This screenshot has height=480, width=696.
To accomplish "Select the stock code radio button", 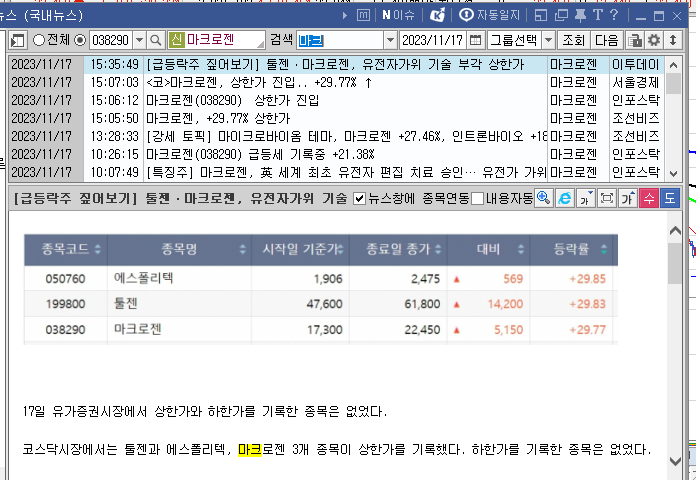I will [x=80, y=40].
